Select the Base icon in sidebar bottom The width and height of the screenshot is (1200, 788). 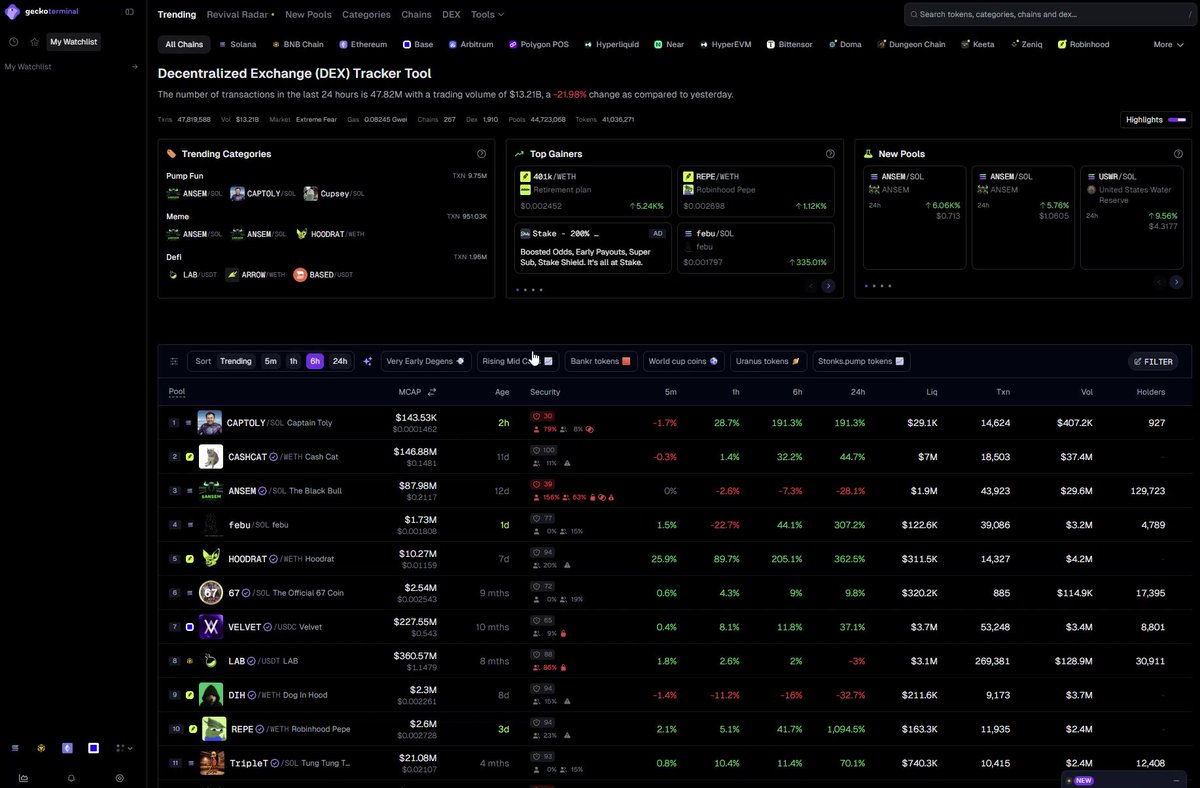pyautogui.click(x=93, y=748)
